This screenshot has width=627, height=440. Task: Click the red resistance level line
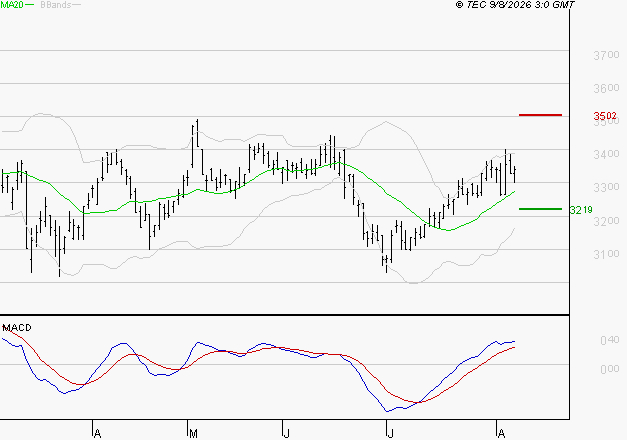pos(540,115)
